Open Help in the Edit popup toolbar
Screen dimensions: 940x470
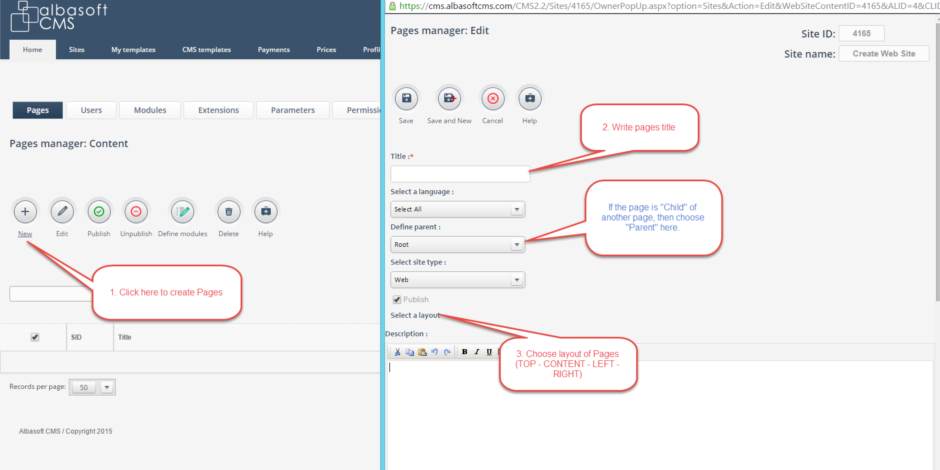[x=529, y=98]
